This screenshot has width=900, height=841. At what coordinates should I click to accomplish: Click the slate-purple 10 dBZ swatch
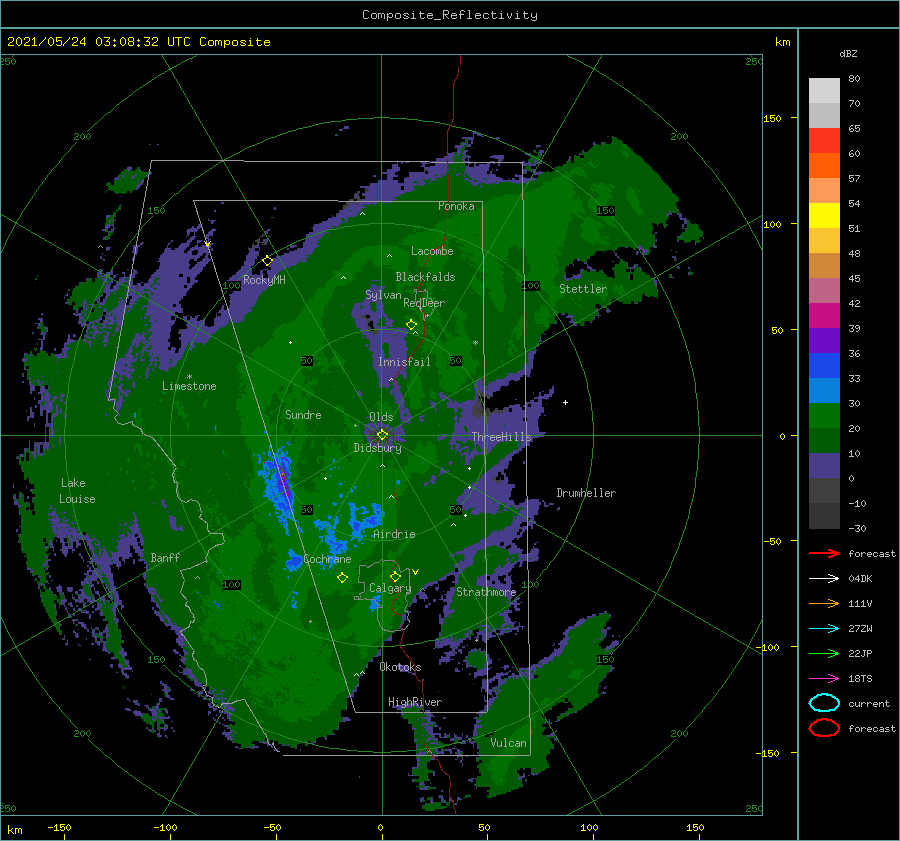[x=824, y=466]
